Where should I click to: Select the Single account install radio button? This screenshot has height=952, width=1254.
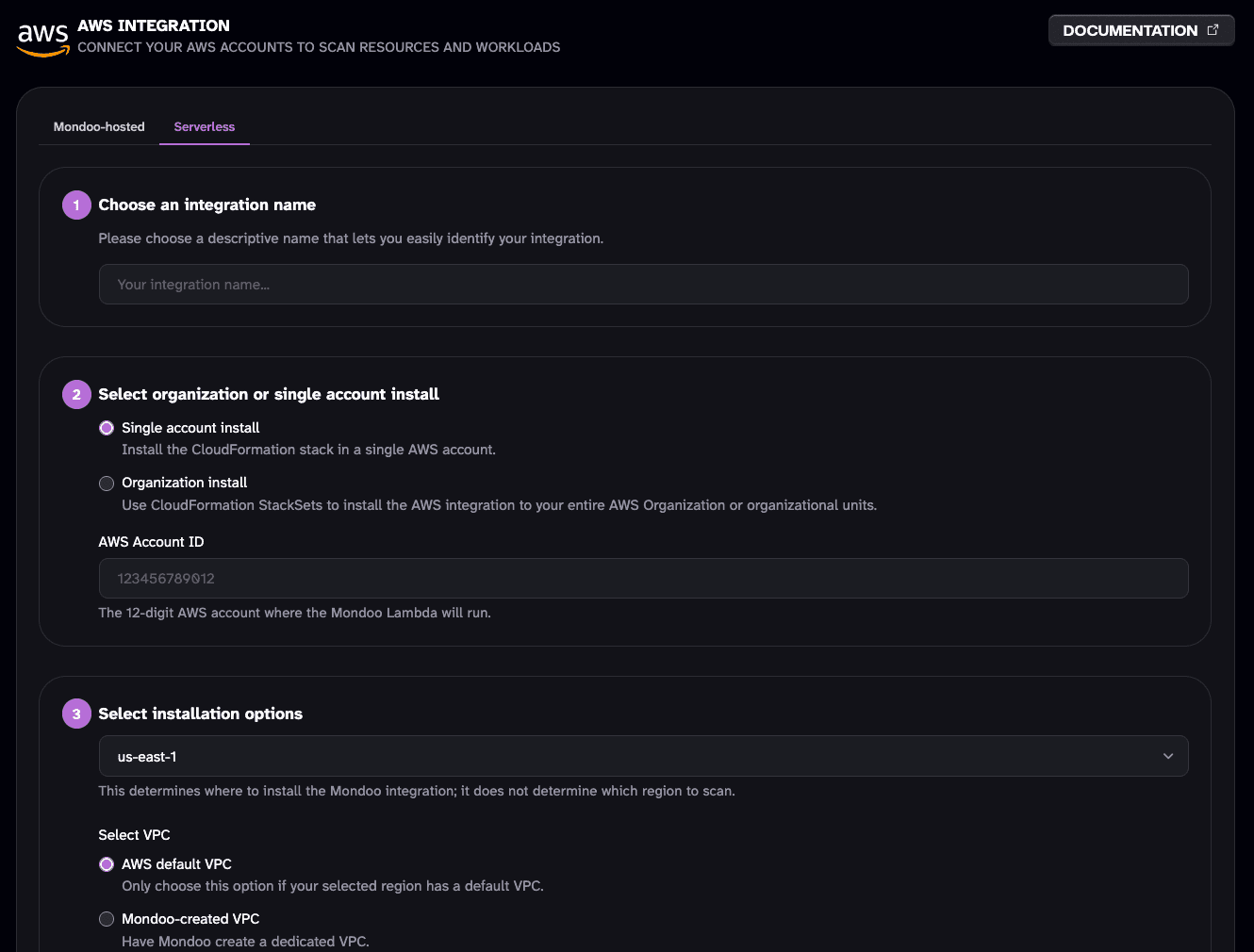pyautogui.click(x=107, y=428)
